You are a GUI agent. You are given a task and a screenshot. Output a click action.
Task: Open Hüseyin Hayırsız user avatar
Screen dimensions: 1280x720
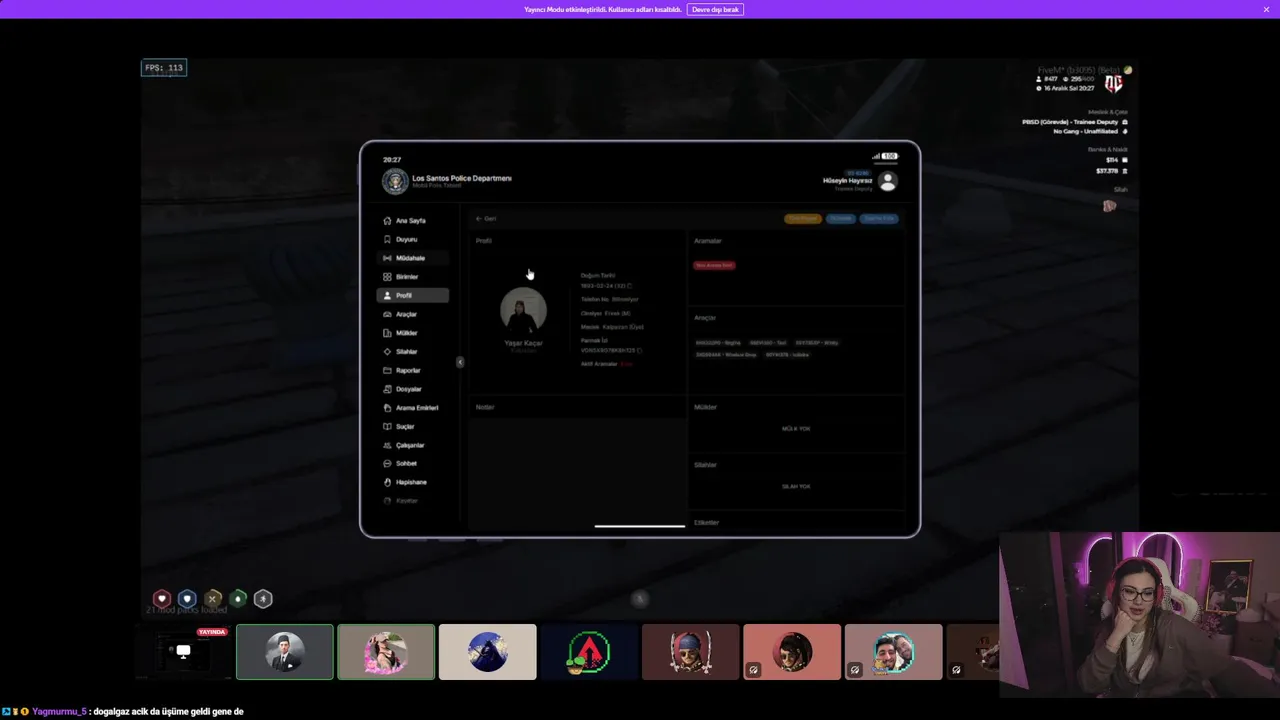click(887, 181)
